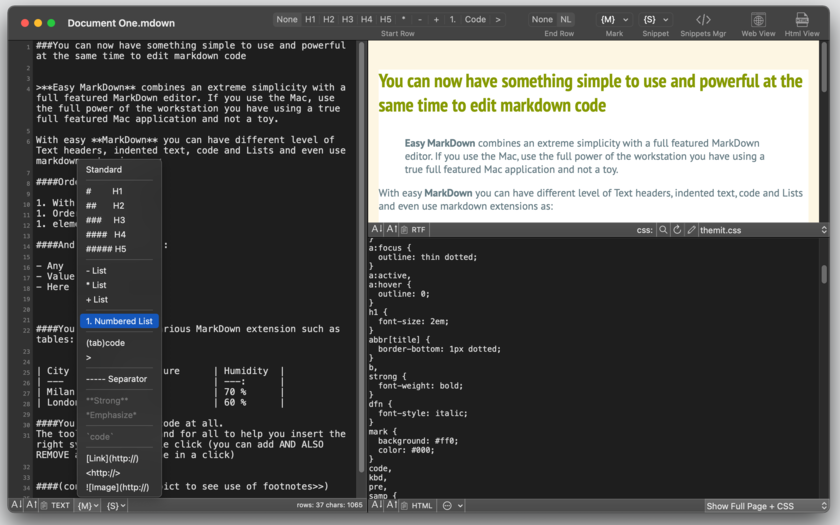Choose '# H1' from the popup menu
The image size is (840, 525).
119,191
